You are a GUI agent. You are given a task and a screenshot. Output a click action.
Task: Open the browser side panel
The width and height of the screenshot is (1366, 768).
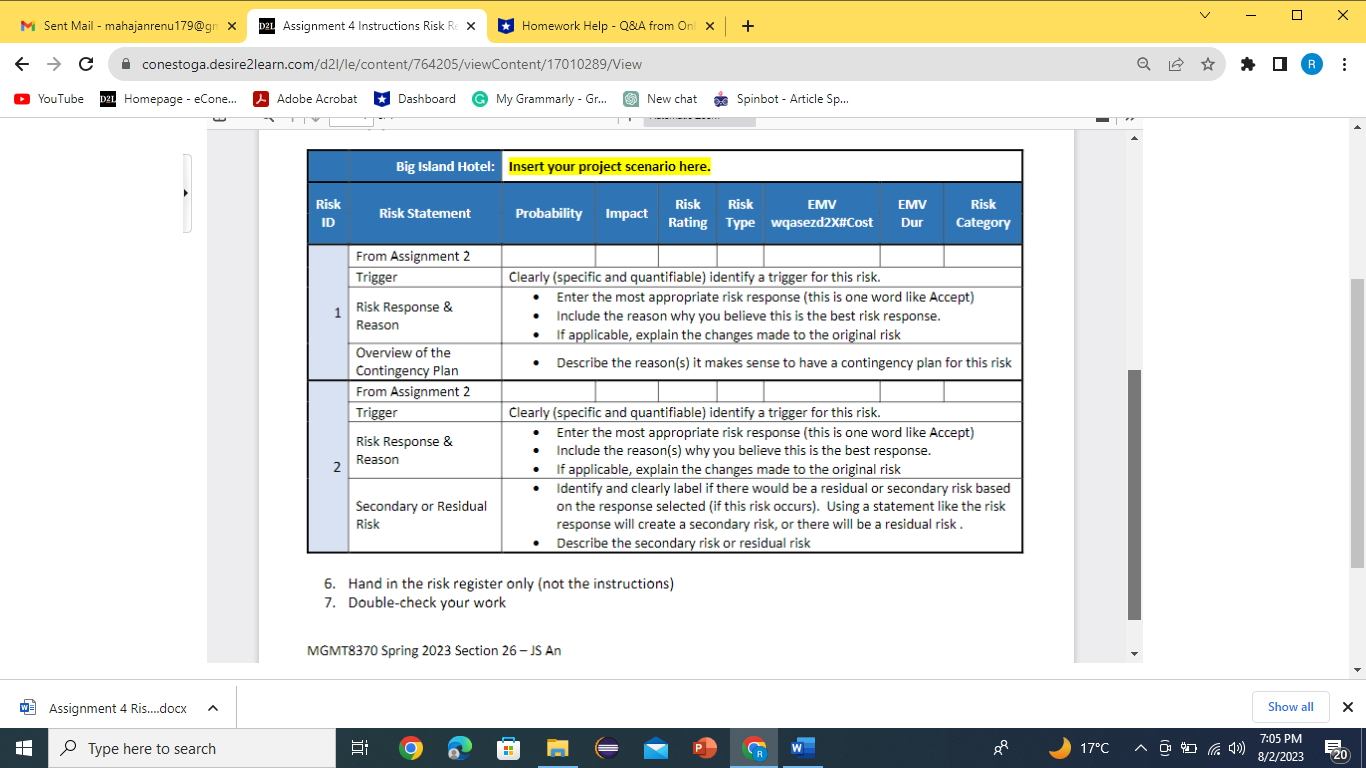tap(1279, 64)
